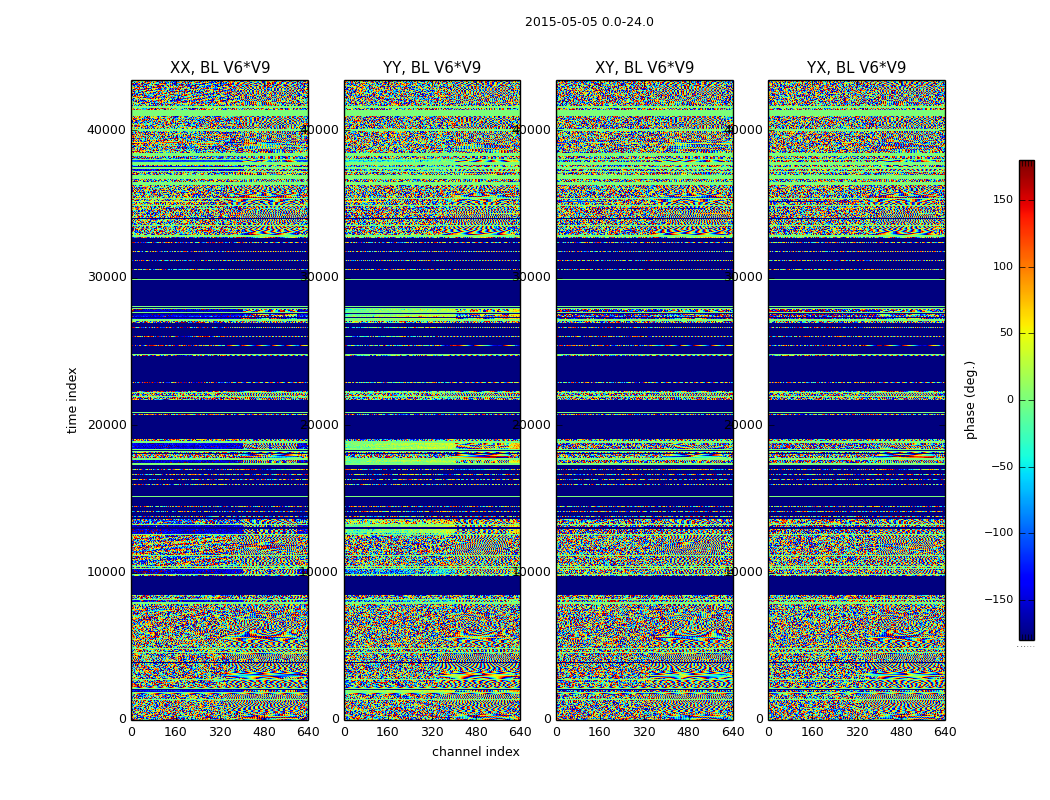Select the 'XX, BL V6*V9' subplot title
The image size is (1050, 800).
tap(220, 68)
